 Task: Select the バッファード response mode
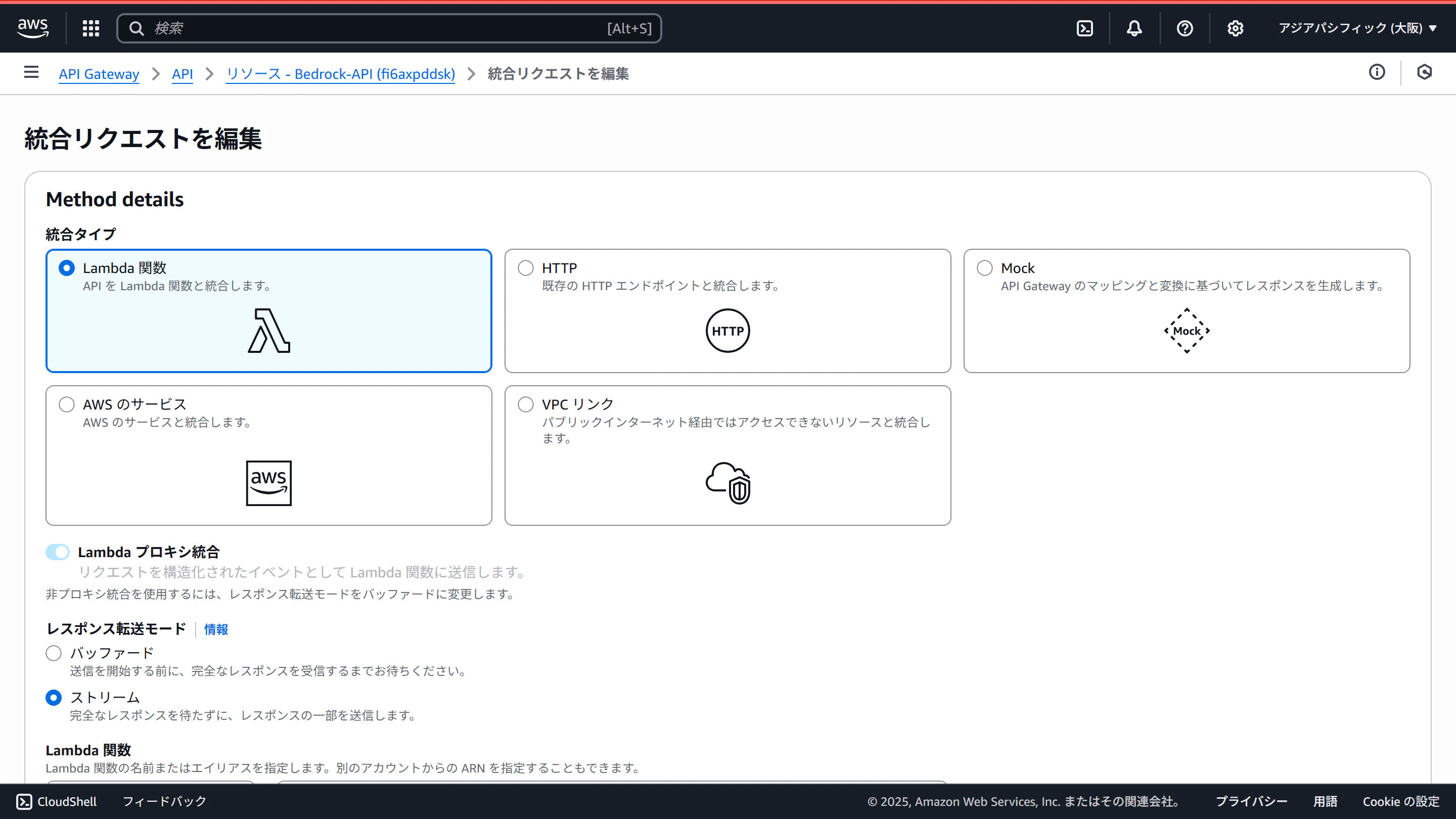[x=54, y=653]
